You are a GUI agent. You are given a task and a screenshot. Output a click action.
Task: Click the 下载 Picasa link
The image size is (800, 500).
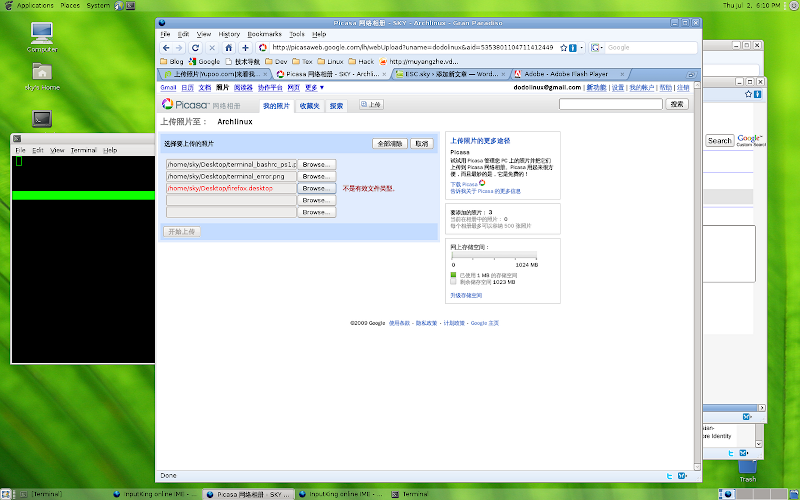point(464,184)
